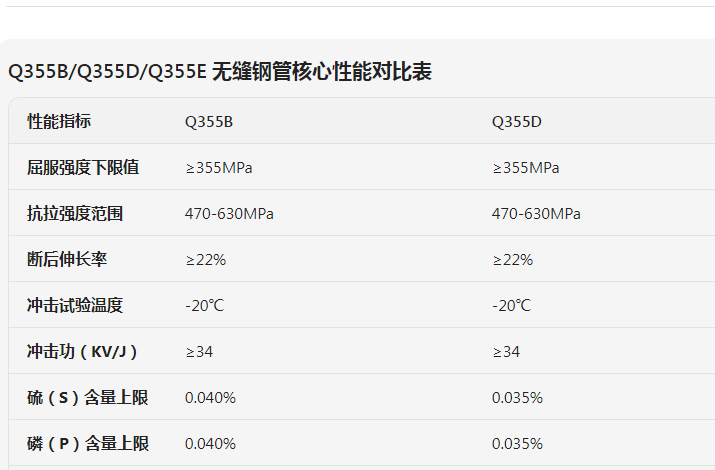
Task: Click the Q355D phosphorus 0.035% cell
Action: (517, 444)
